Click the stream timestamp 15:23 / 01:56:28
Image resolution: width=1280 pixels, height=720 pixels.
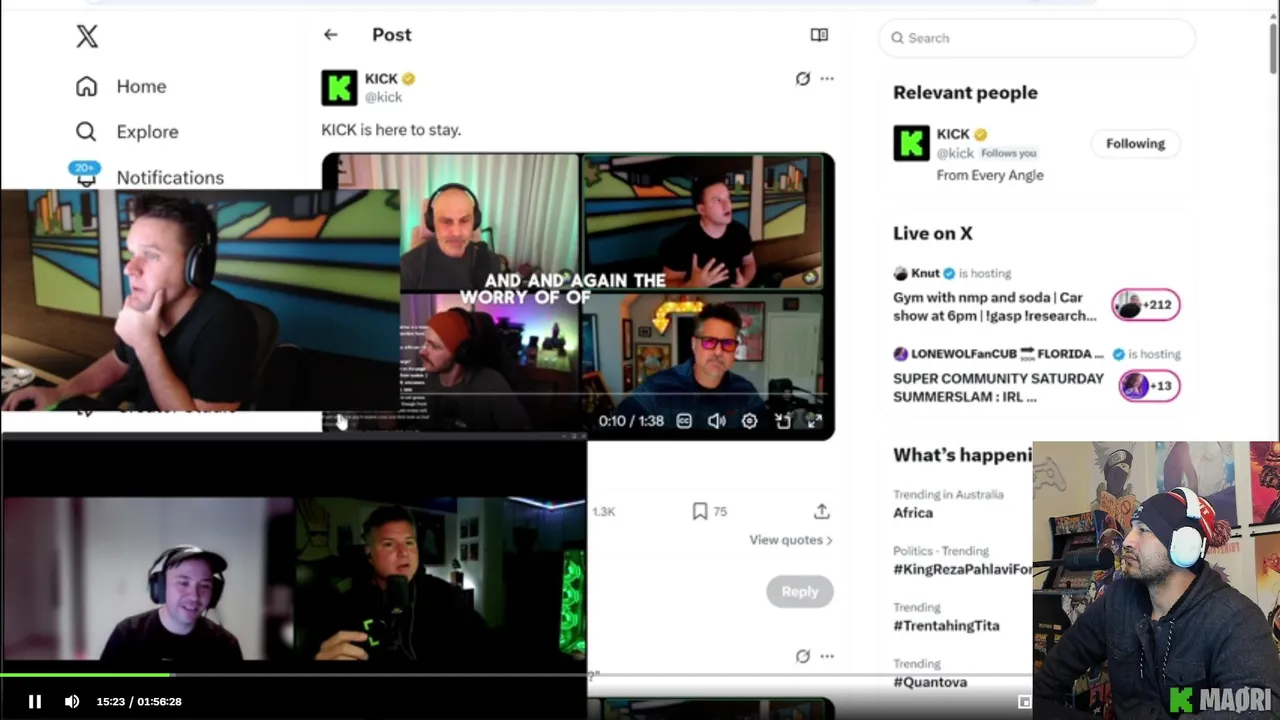pyautogui.click(x=139, y=702)
